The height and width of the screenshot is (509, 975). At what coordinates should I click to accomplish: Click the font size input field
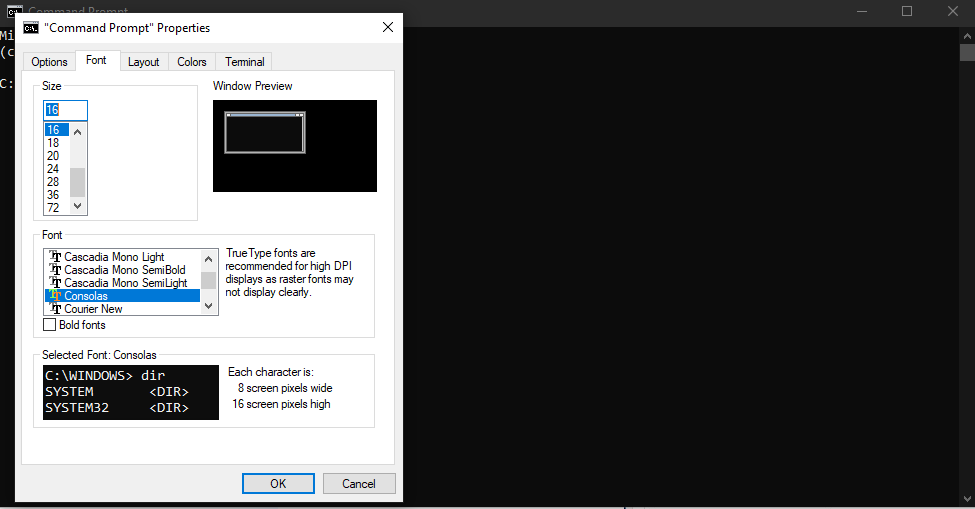65,110
